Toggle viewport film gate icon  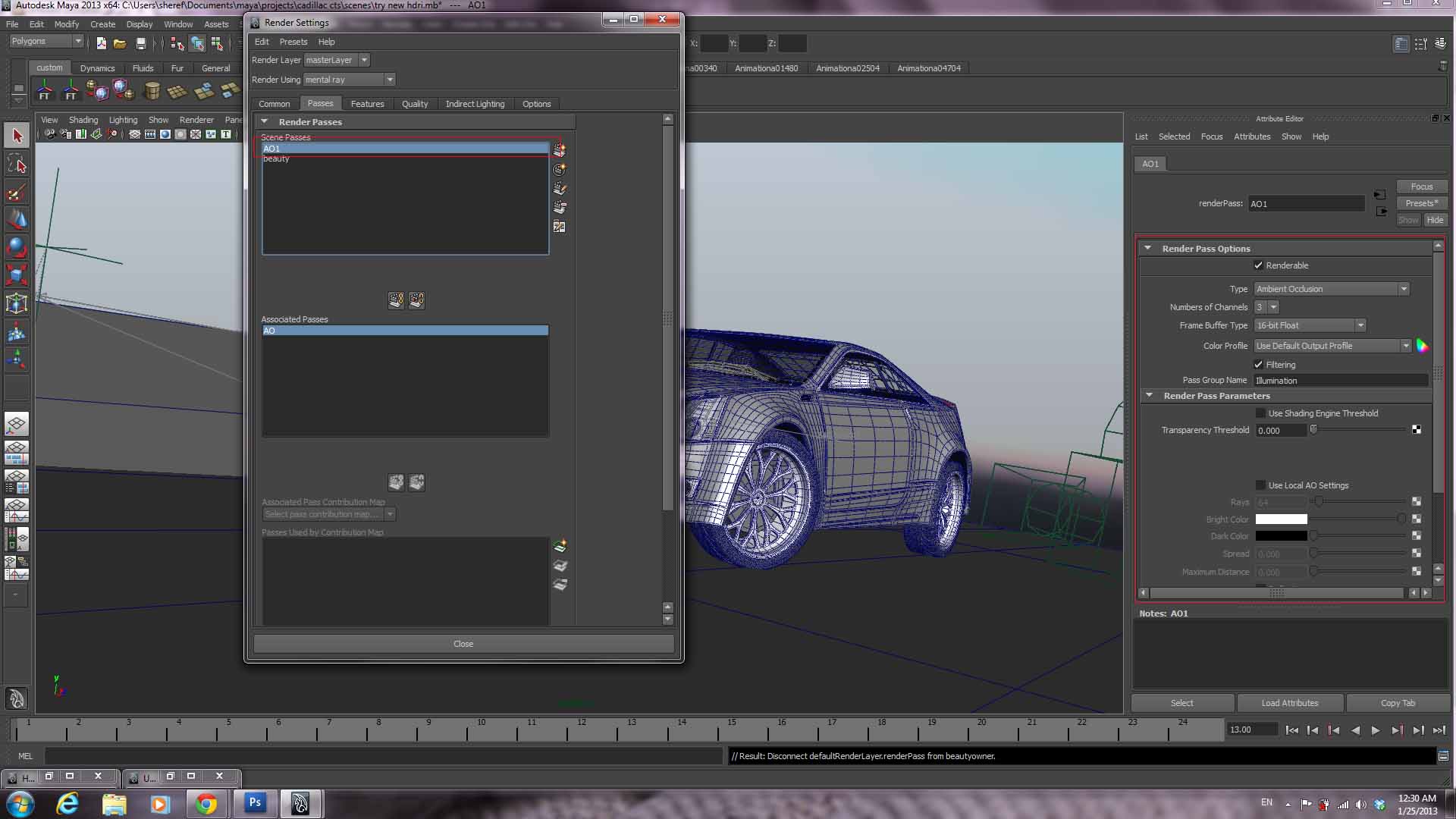[x=150, y=134]
